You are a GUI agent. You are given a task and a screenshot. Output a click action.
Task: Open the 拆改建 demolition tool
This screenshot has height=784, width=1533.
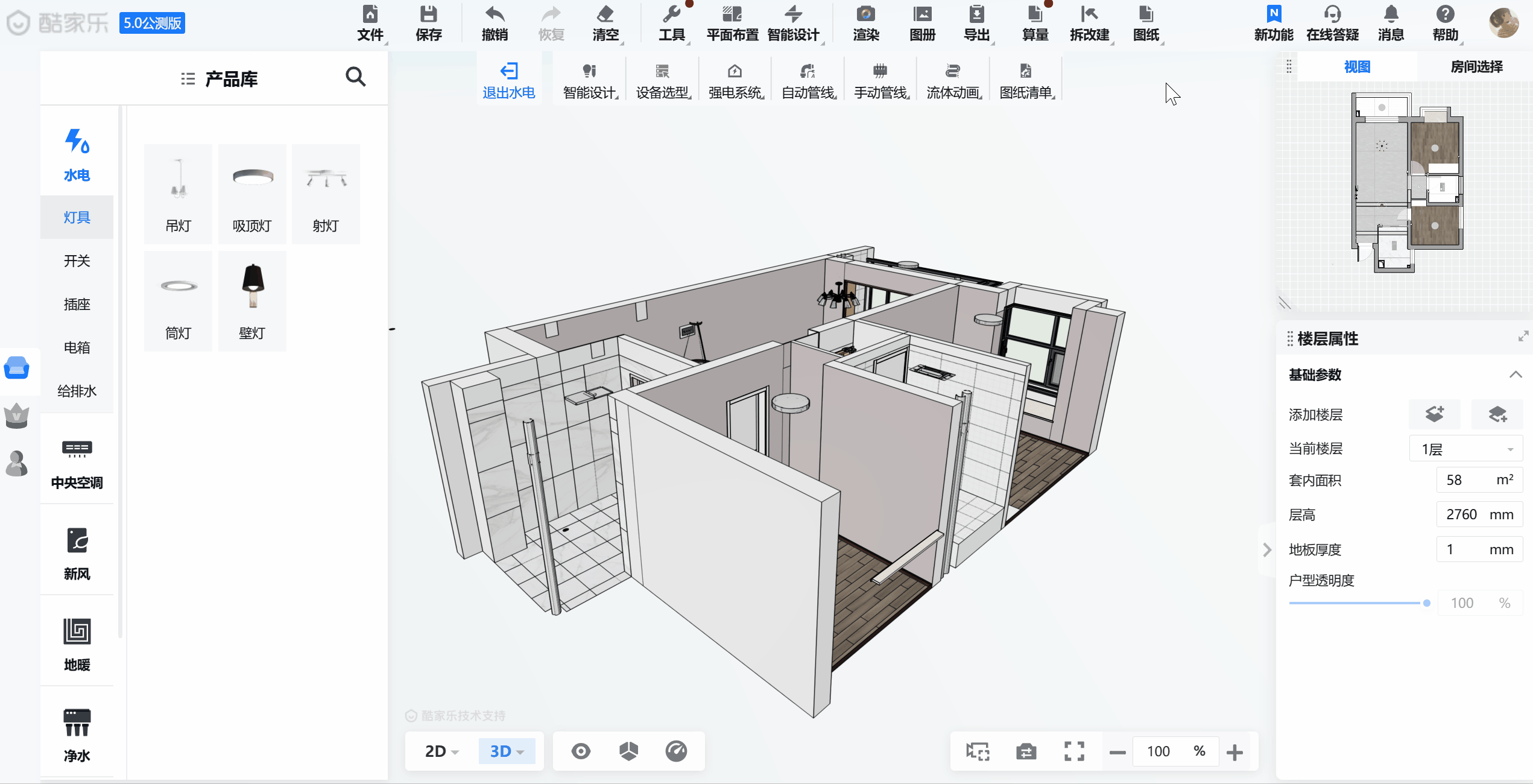click(x=1089, y=22)
